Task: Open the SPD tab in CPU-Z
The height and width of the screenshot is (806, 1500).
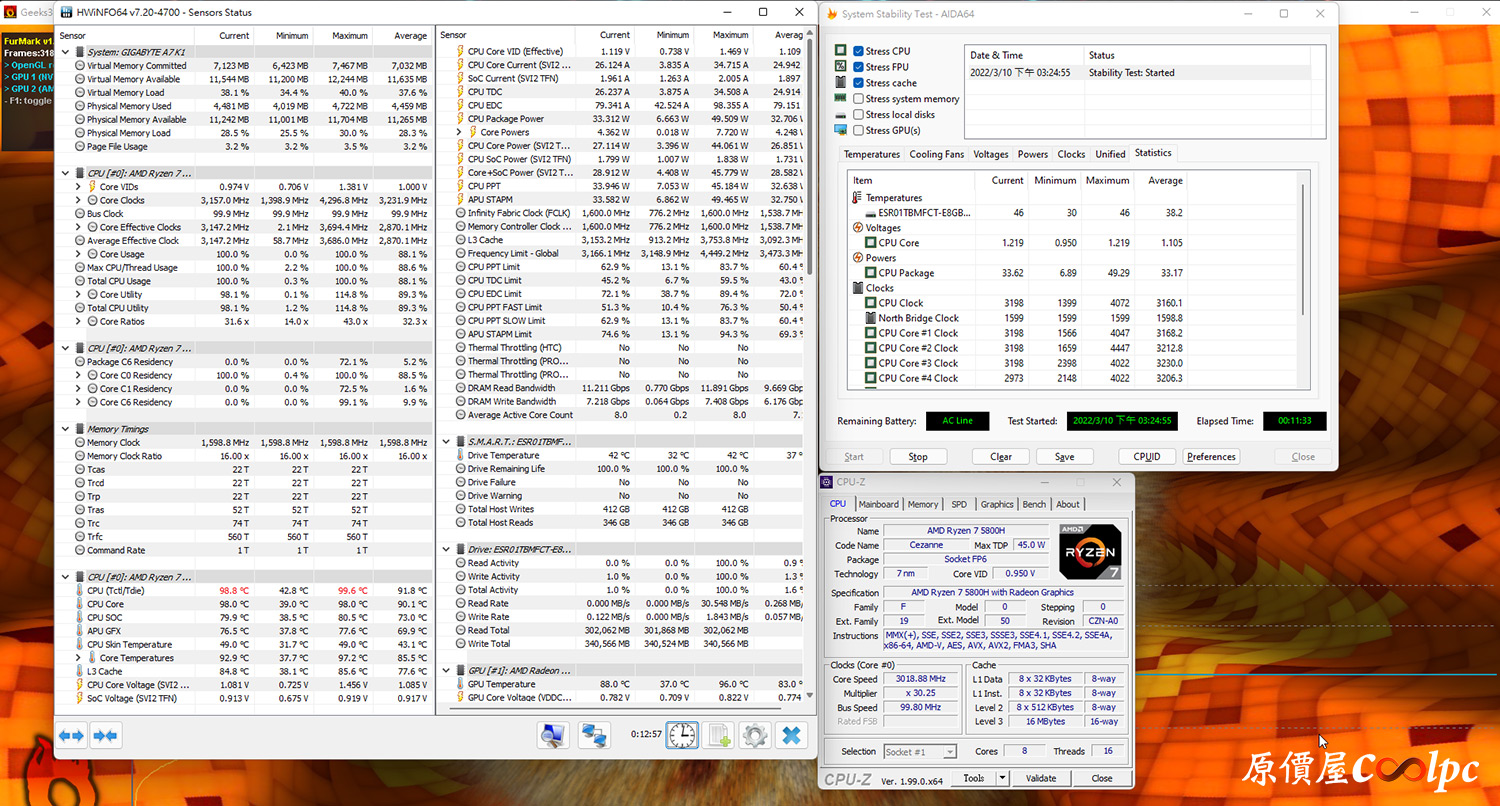Action: (x=959, y=504)
